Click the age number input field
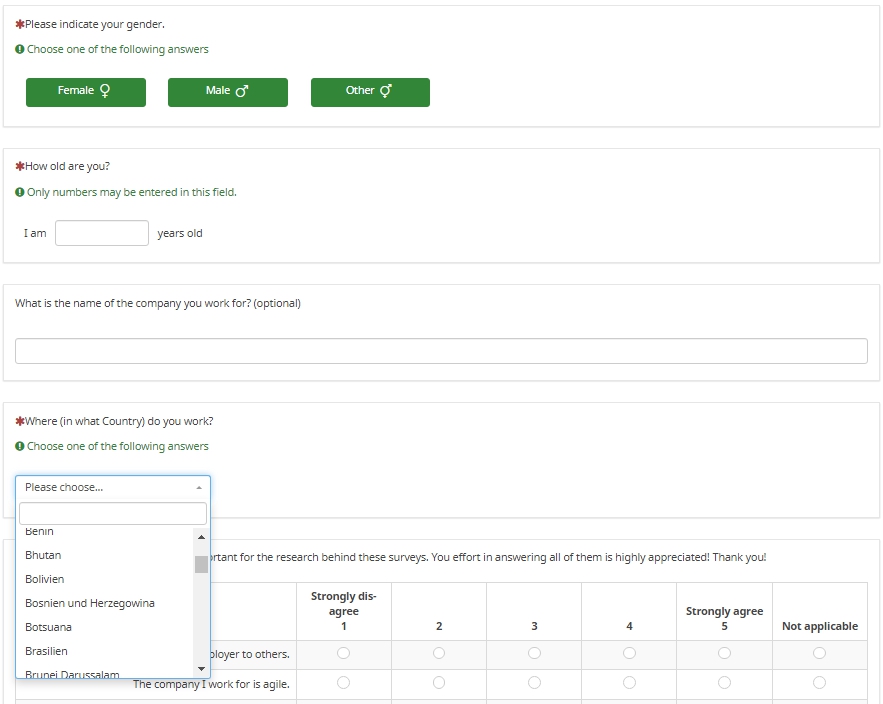Screen dimensions: 883x704 tap(102, 233)
